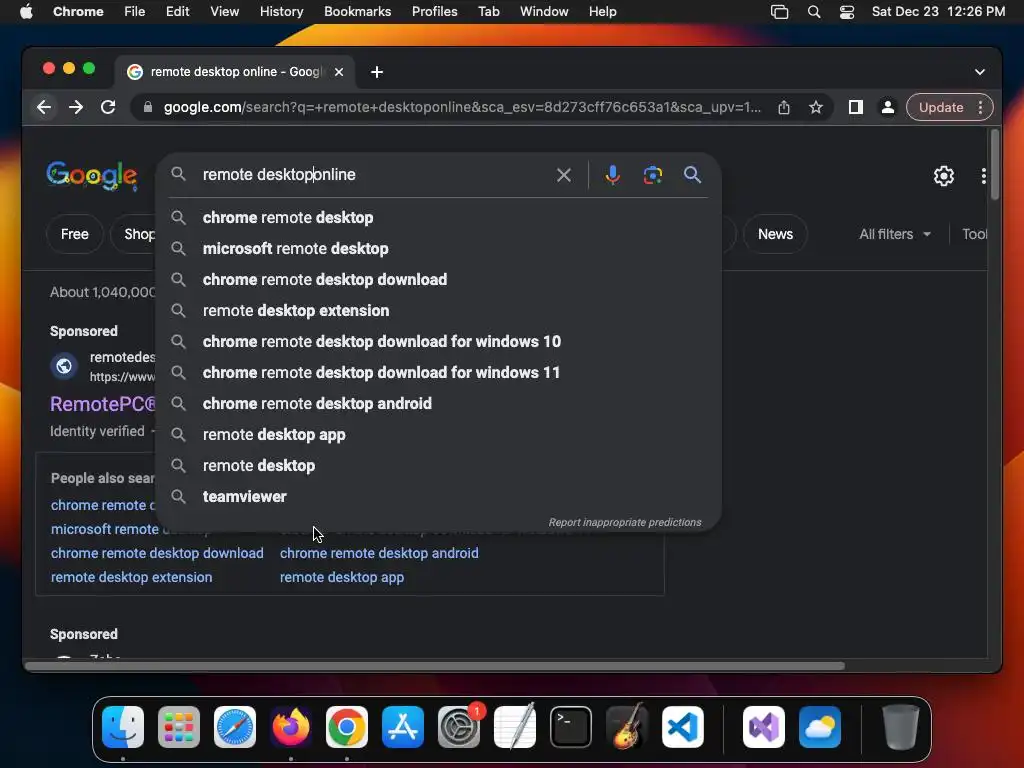Click the horizontal page scrollbar

[434, 666]
